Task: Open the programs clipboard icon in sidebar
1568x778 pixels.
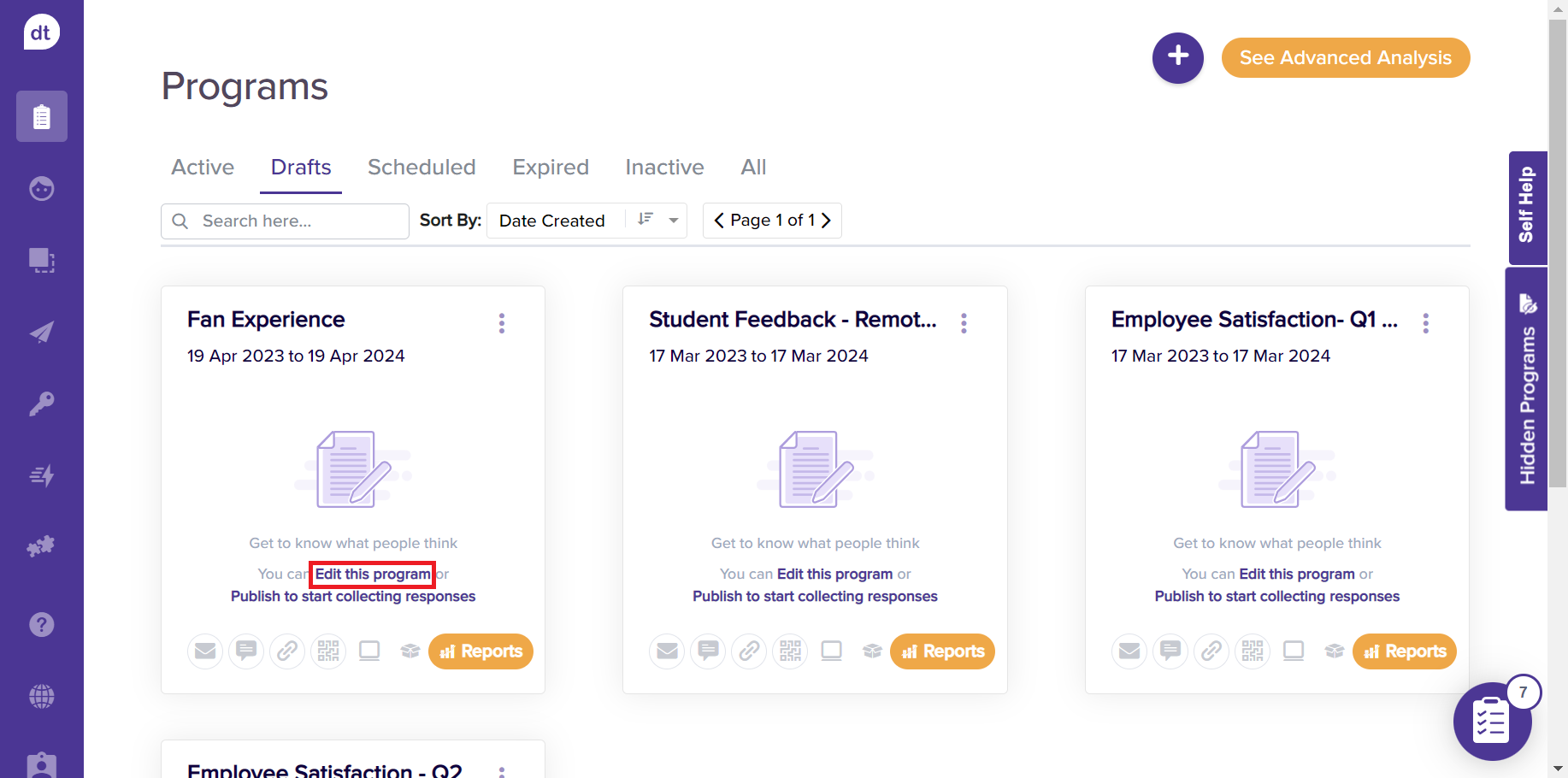Action: coord(41,116)
